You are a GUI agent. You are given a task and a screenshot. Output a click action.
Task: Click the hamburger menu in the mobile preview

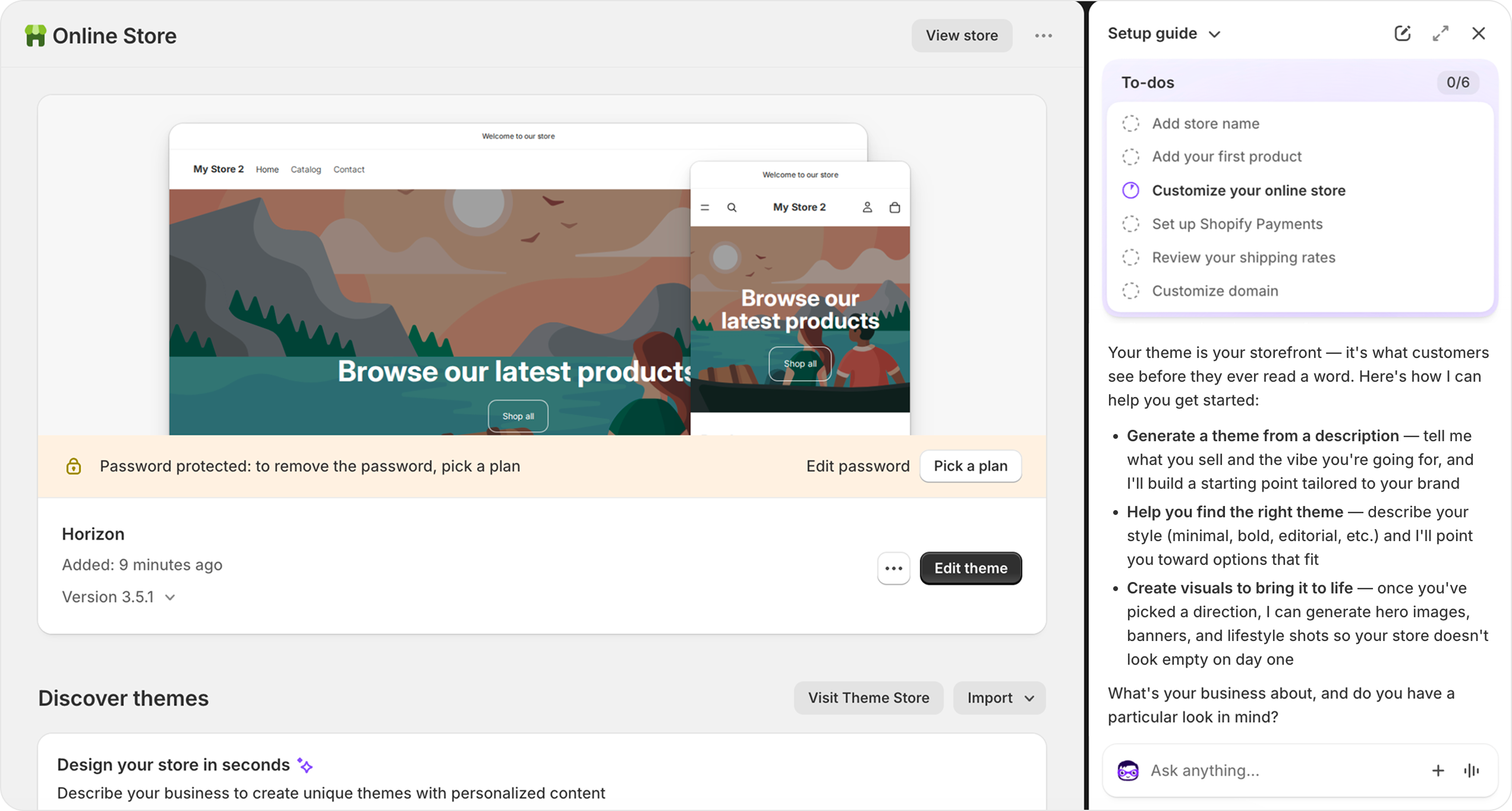pos(705,208)
